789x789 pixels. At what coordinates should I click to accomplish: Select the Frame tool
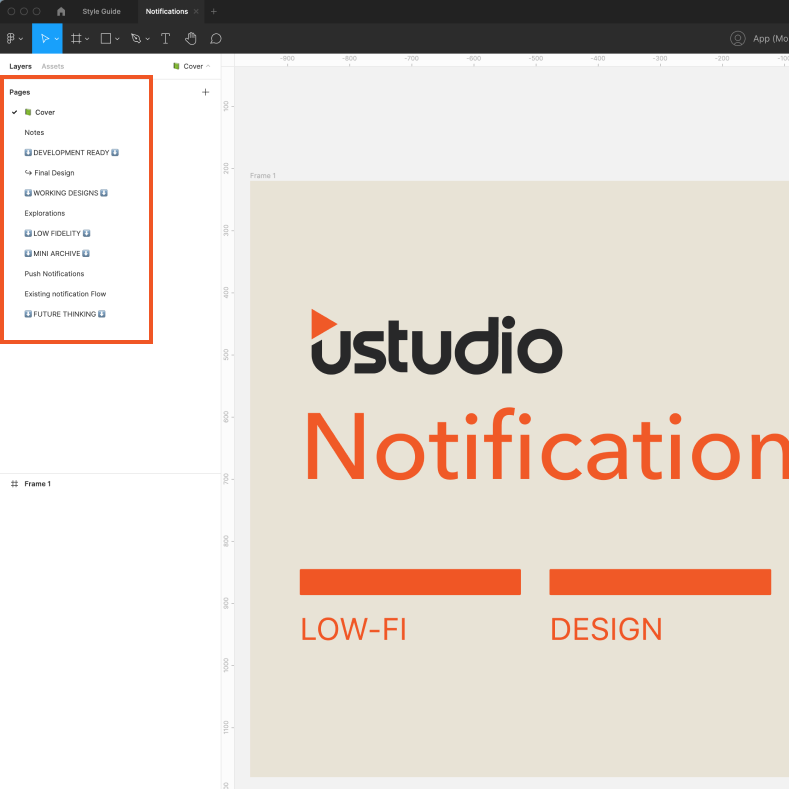tap(76, 38)
